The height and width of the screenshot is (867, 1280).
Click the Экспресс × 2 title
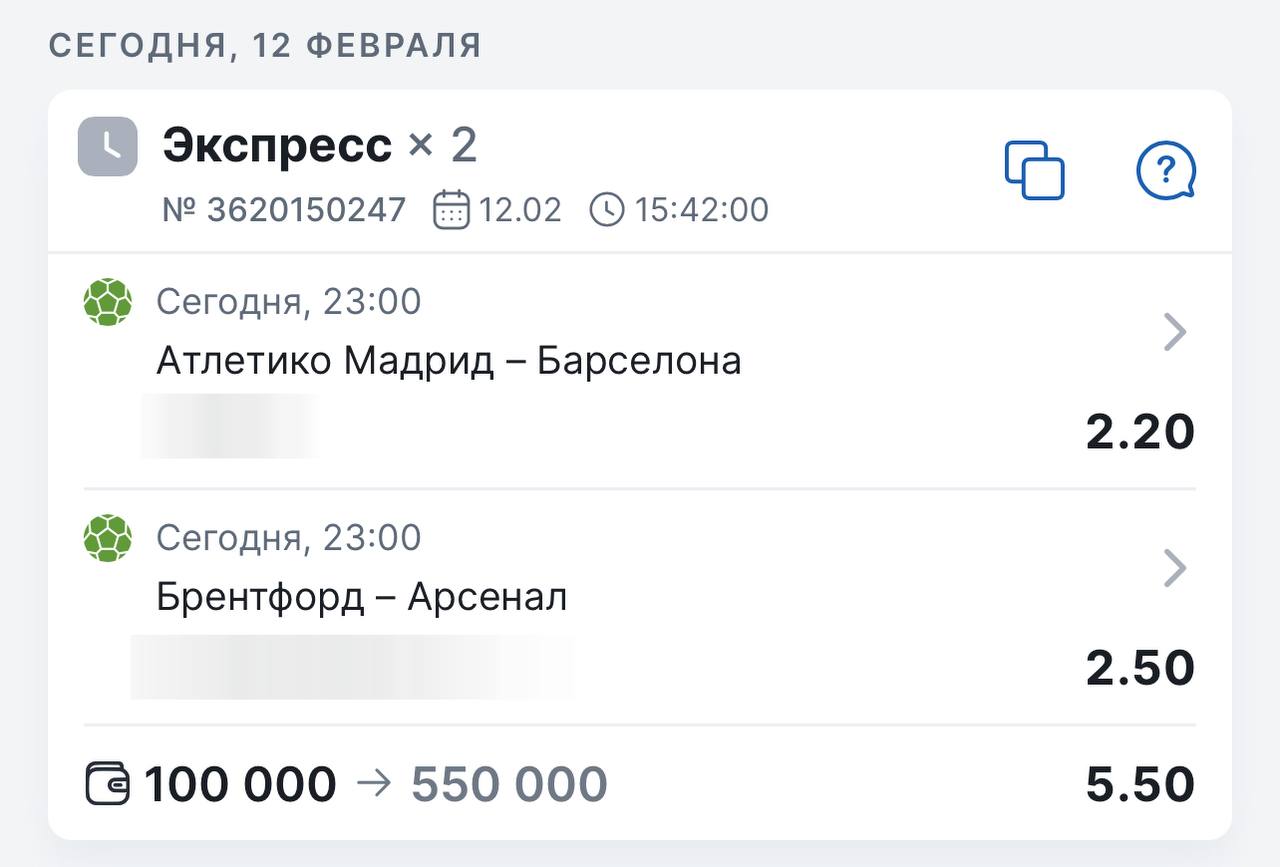(320, 147)
